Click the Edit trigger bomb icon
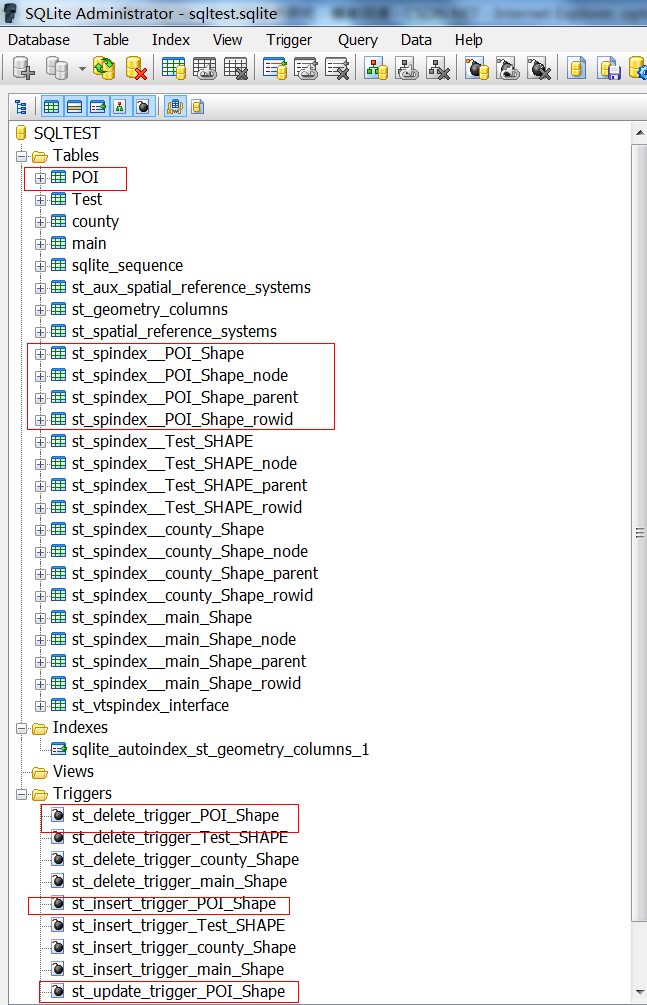The width and height of the screenshot is (647, 1005). tap(508, 68)
